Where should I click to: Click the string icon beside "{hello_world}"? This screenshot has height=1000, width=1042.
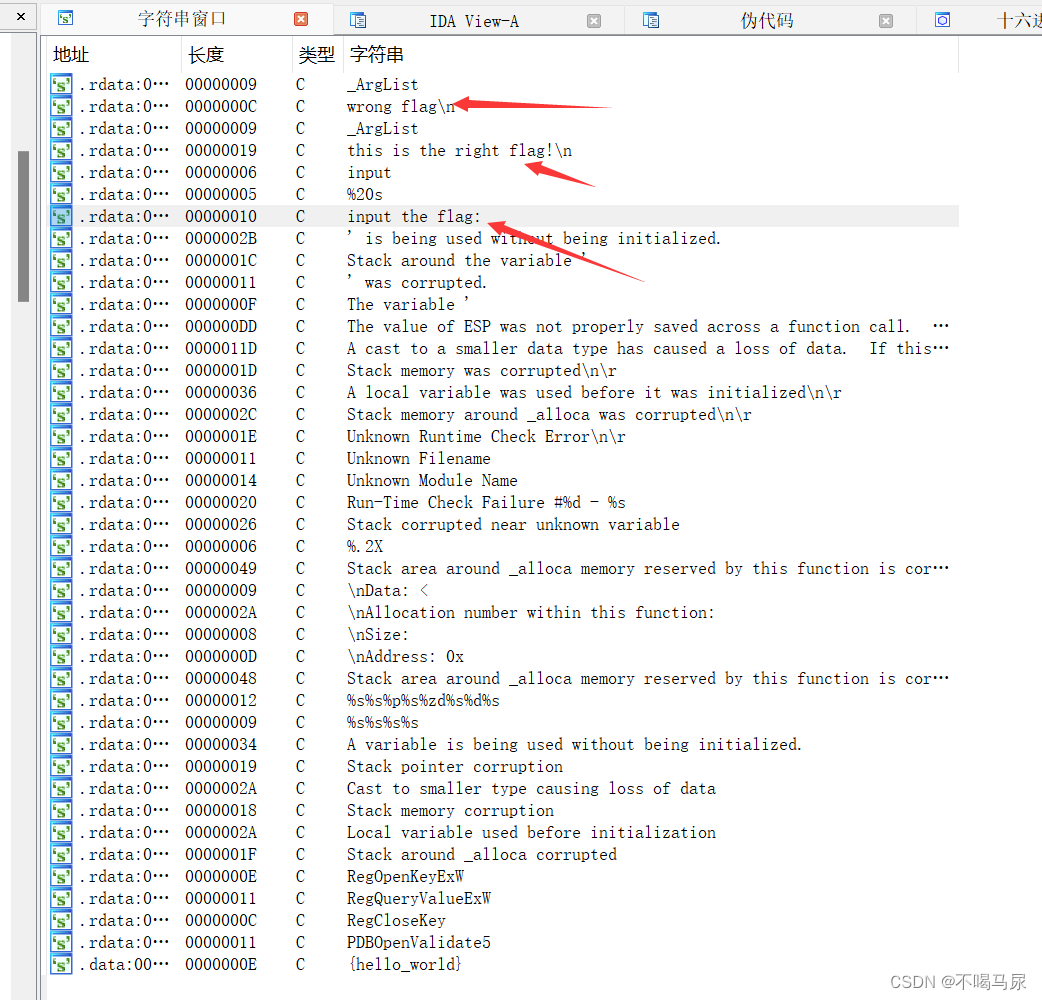point(59,964)
